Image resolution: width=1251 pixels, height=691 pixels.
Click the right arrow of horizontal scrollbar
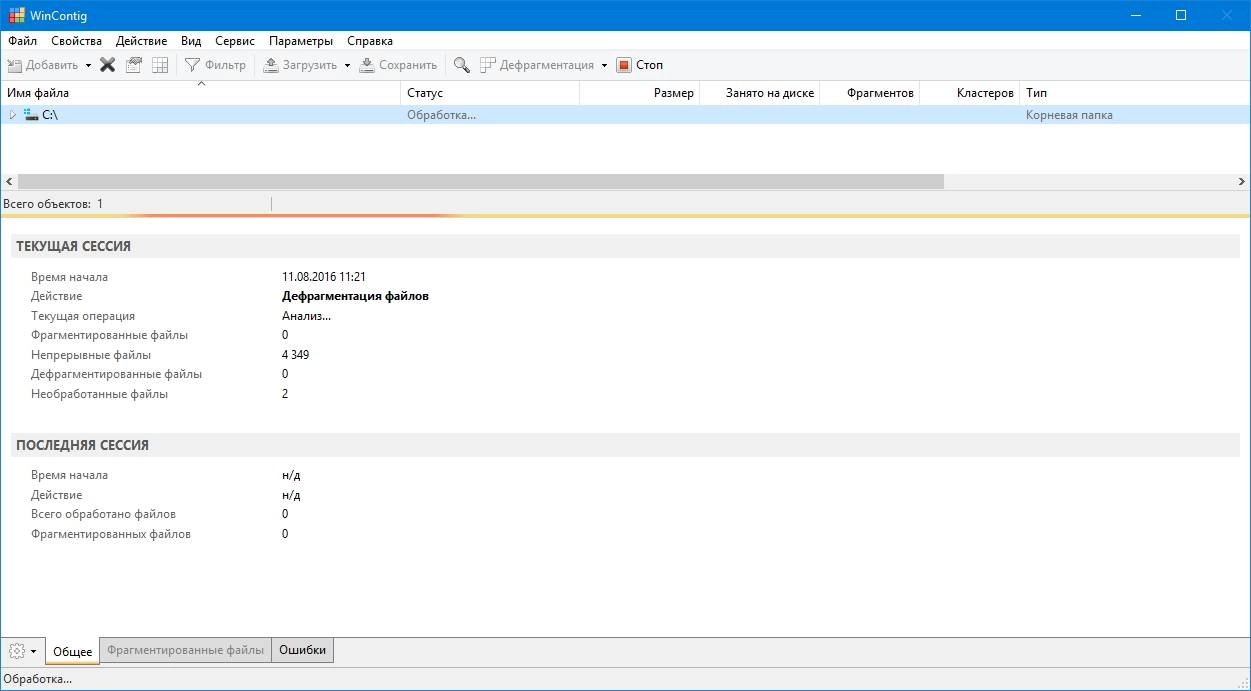pos(1242,182)
